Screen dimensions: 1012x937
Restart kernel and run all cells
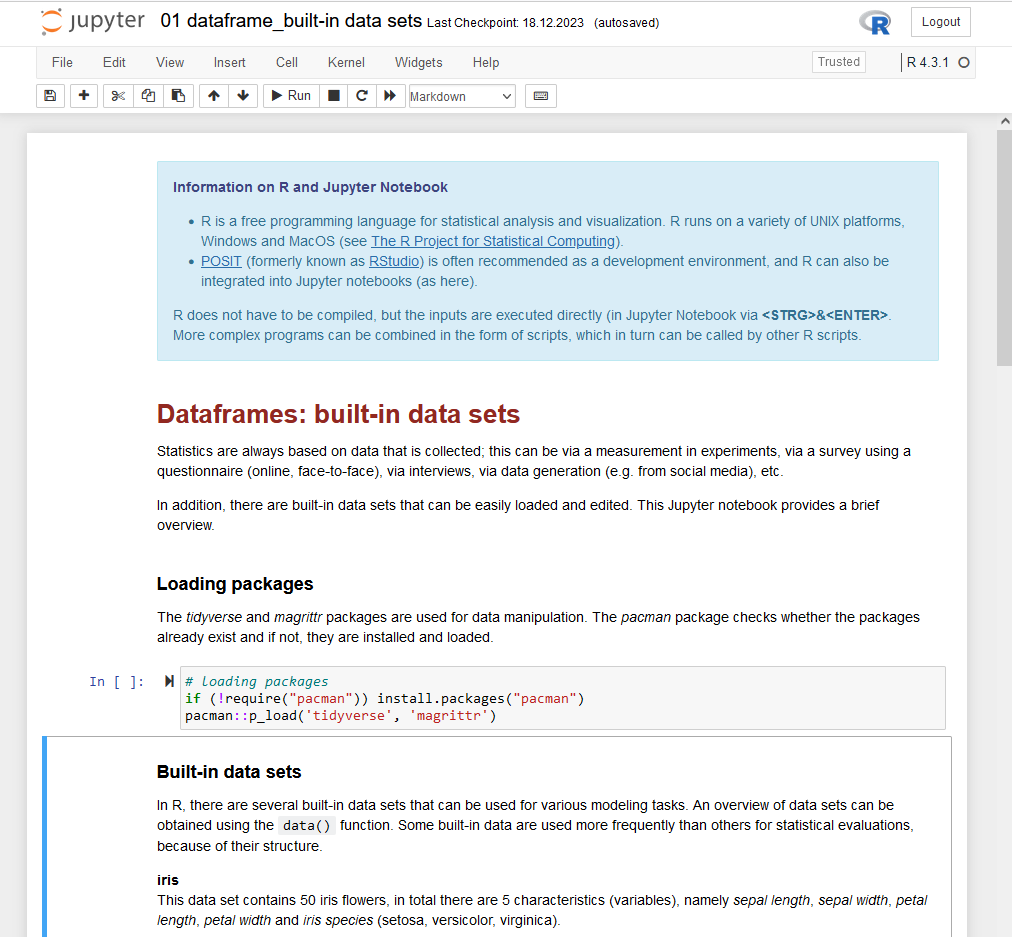point(390,96)
